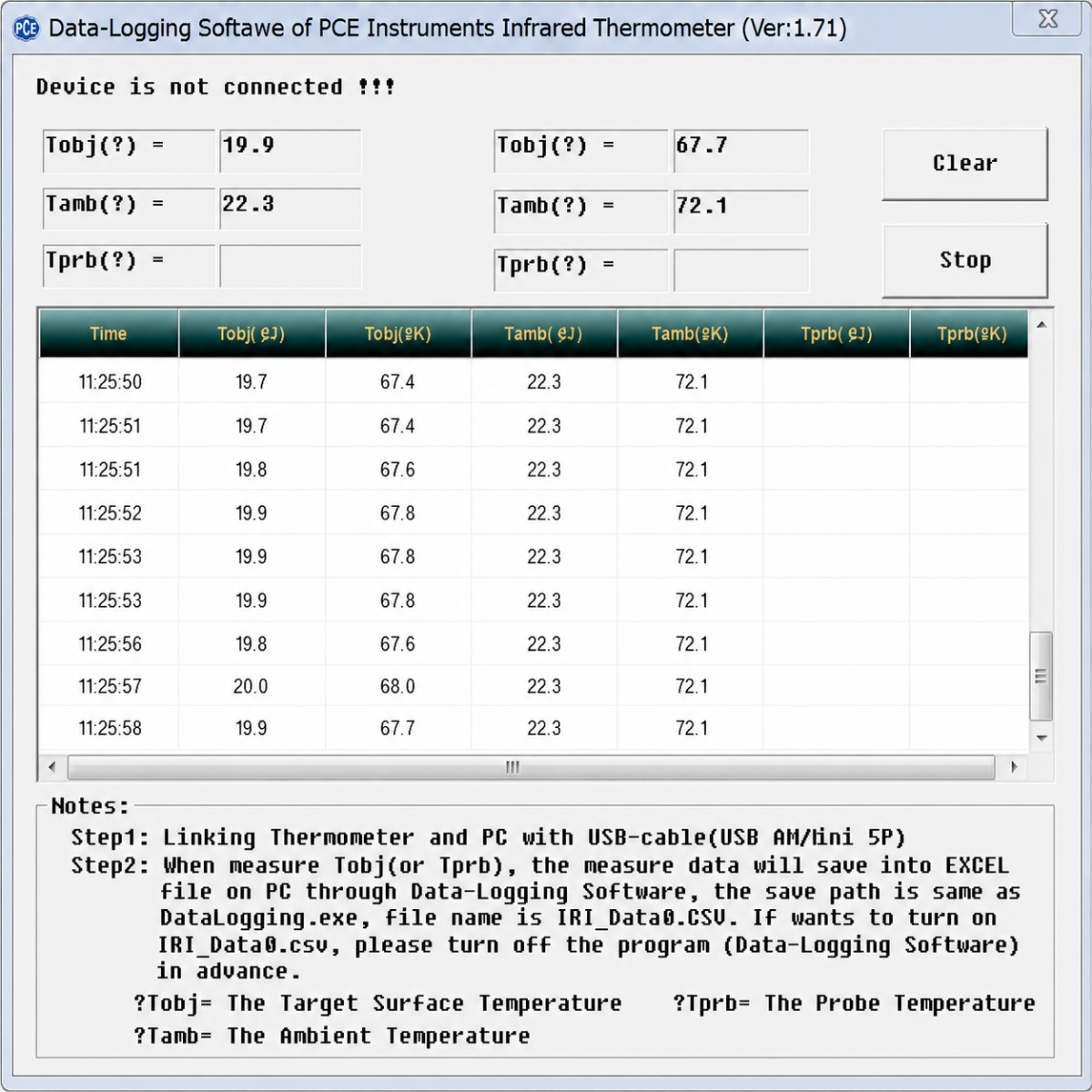
Task: Click the PCE logo icon in title bar
Action: (x=26, y=28)
